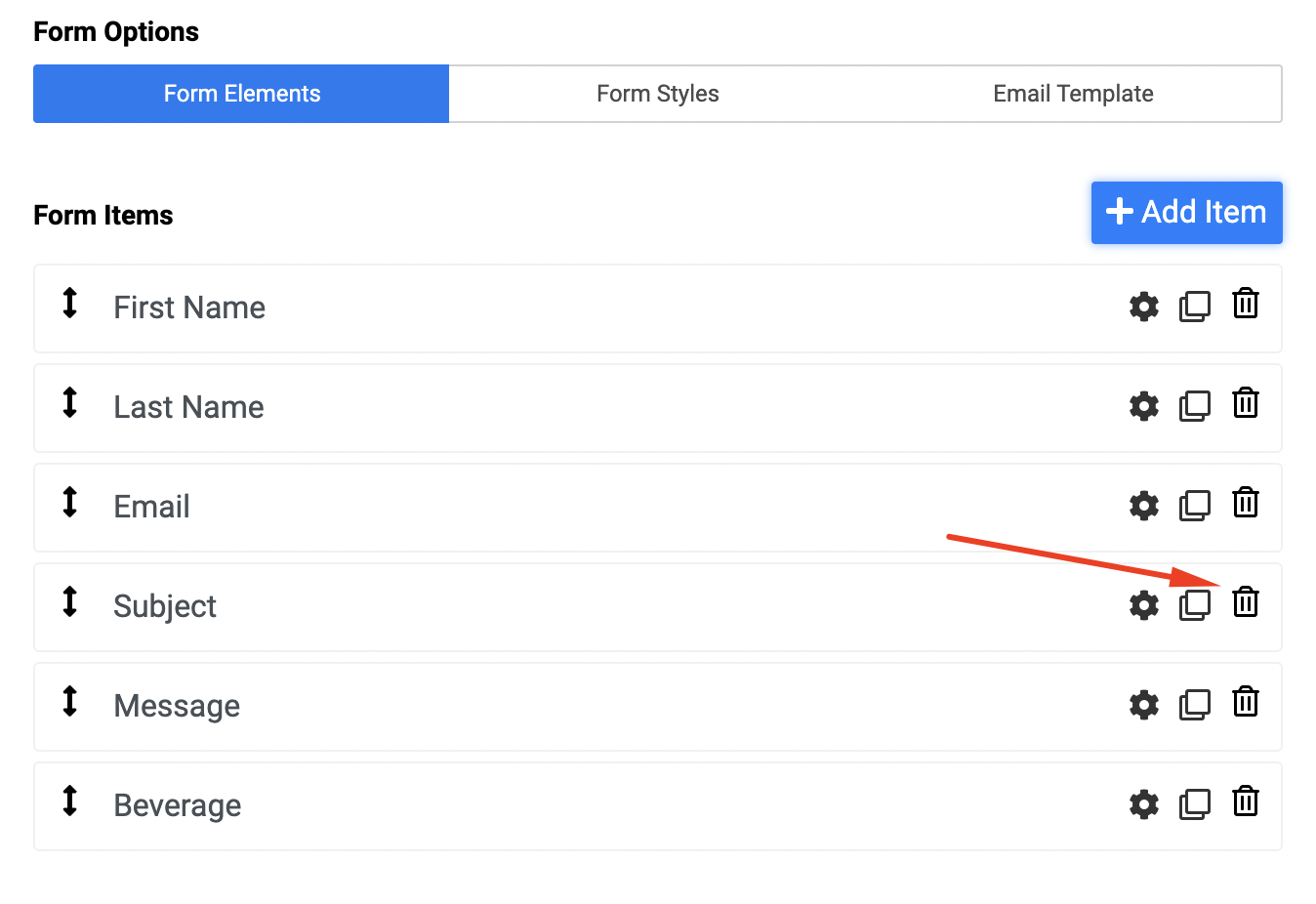Open settings gear for First Name field

(1143, 307)
